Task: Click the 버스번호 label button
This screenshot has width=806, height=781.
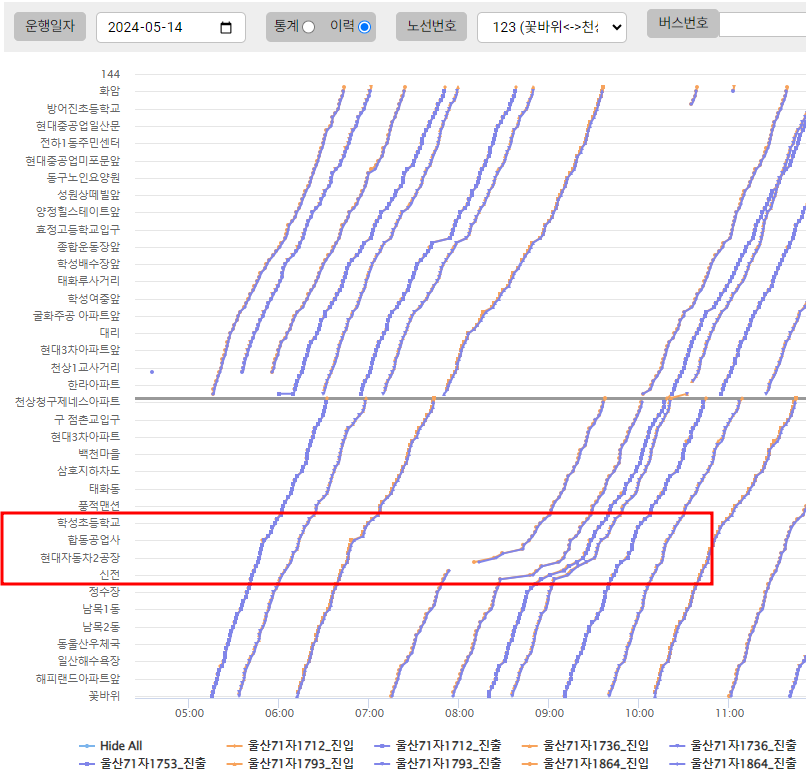Action: click(682, 23)
